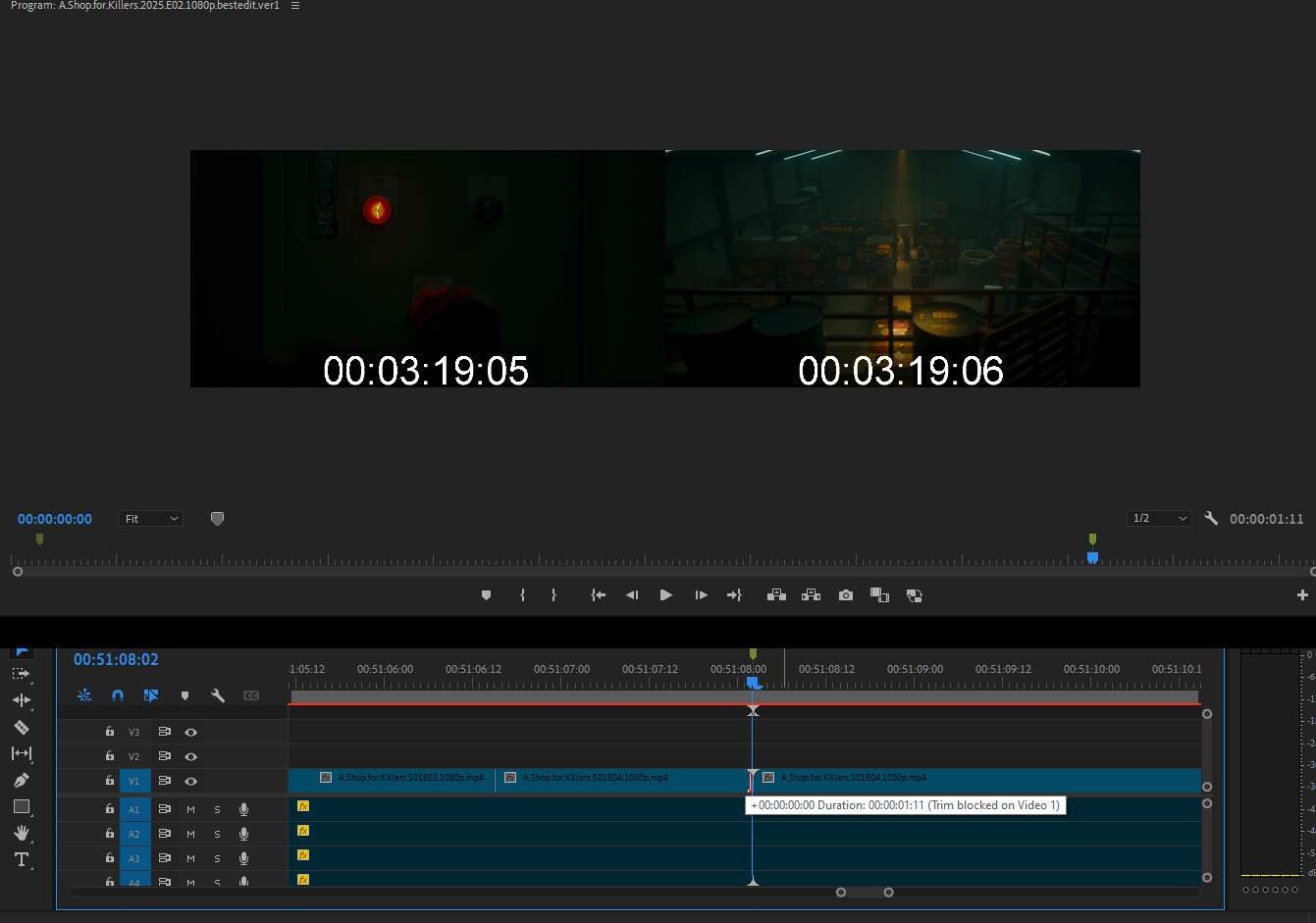Toggle lock on track V3
Screen dimensions: 1316x923
(x=110, y=732)
